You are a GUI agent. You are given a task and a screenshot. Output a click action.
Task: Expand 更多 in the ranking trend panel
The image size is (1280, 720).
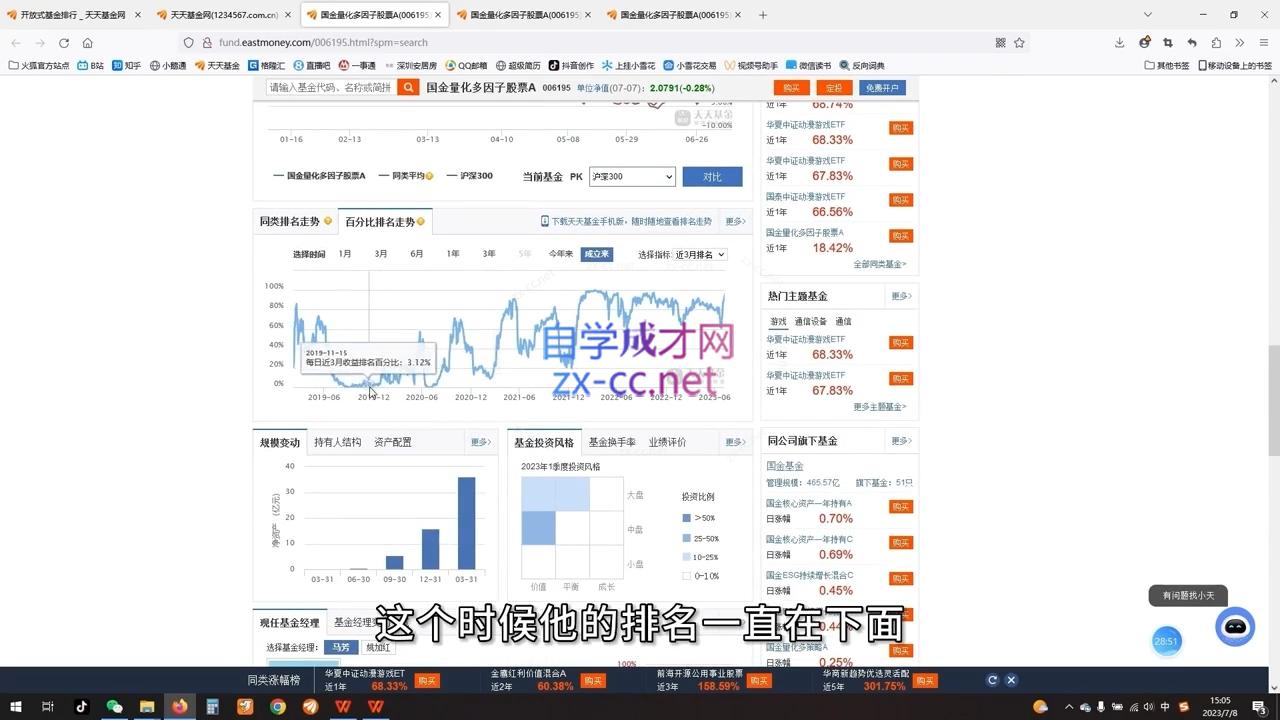736,221
